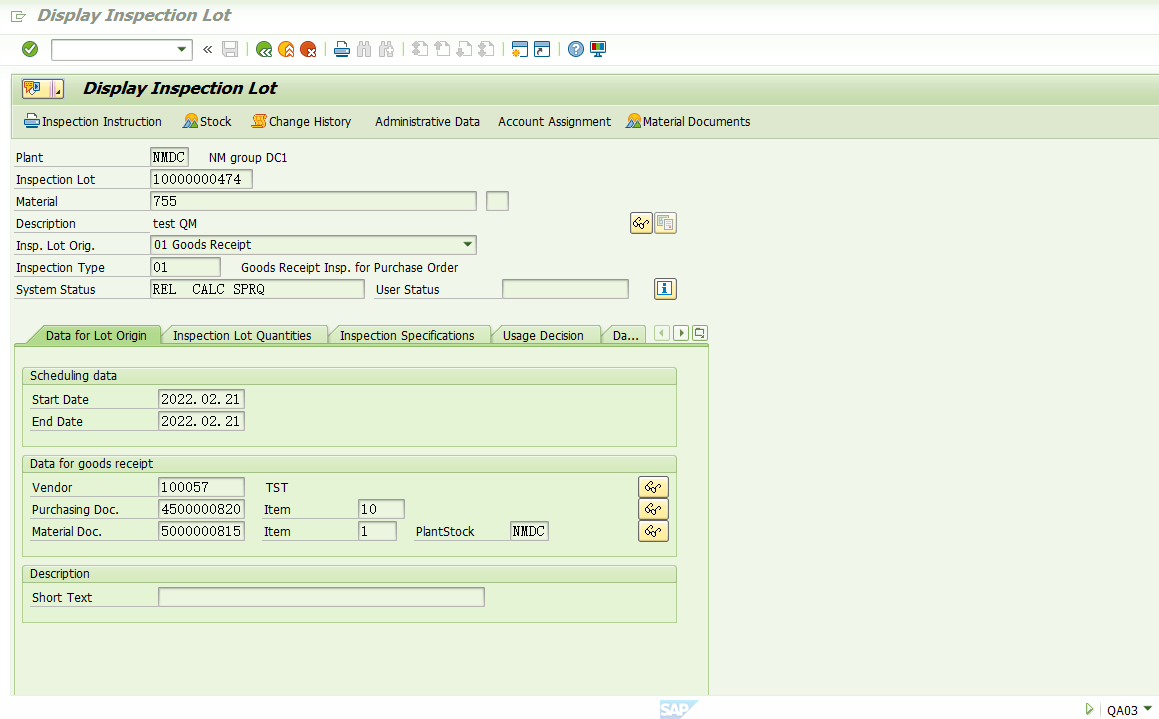Open Help via the question mark icon
1159x719 pixels.
[574, 49]
